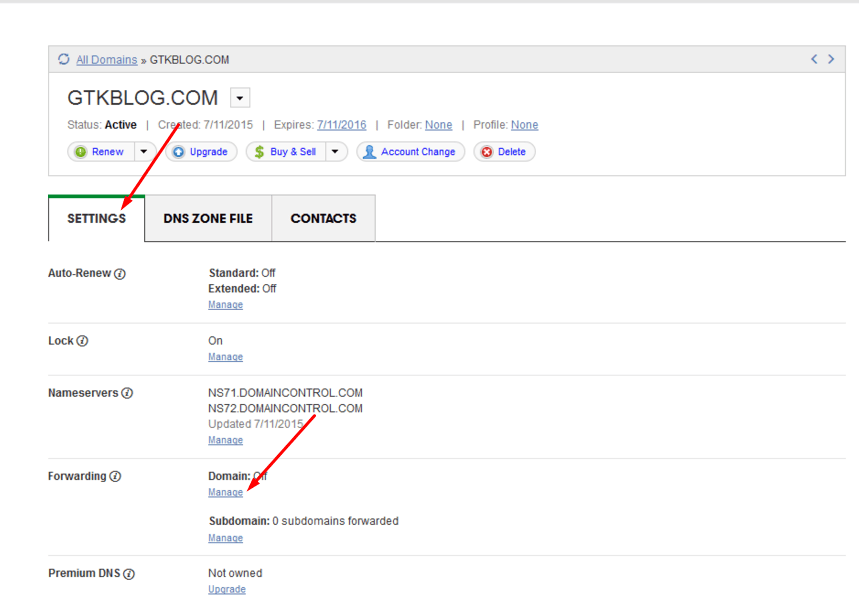Screen dimensions: 859x603
Task: Open Manage link under Nameservers
Action: (x=225, y=440)
